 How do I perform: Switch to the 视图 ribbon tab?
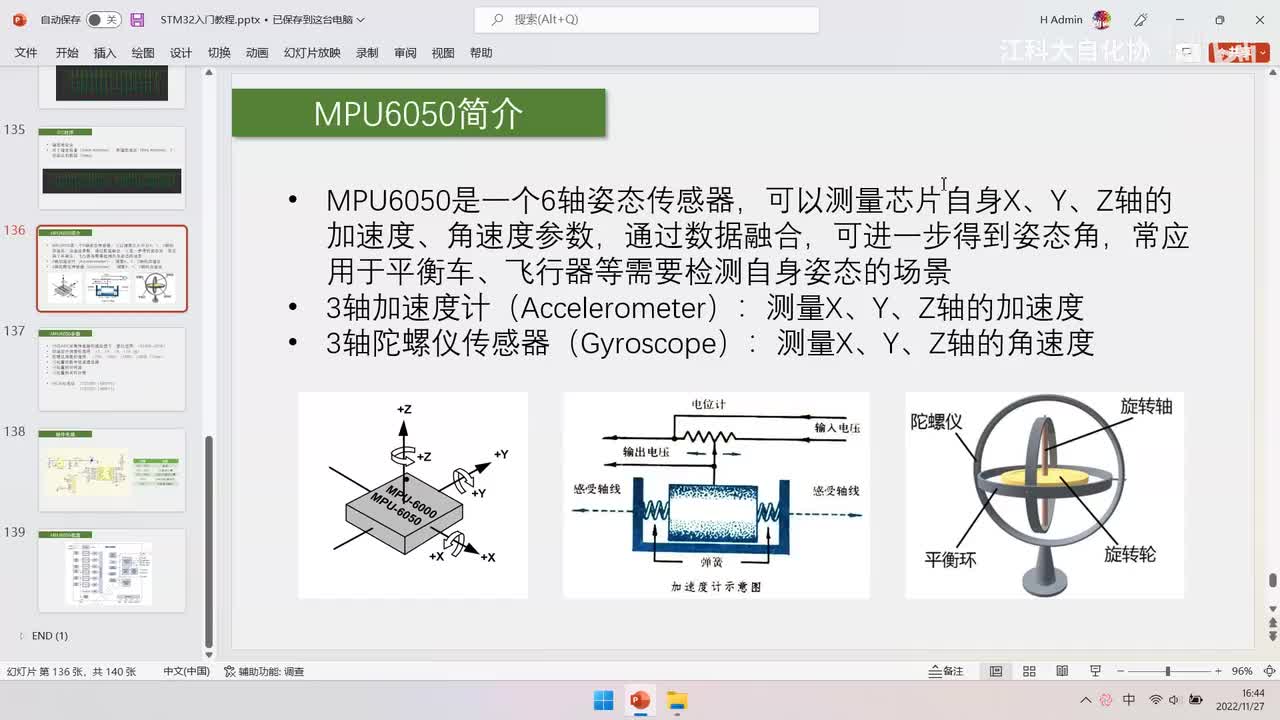click(443, 53)
